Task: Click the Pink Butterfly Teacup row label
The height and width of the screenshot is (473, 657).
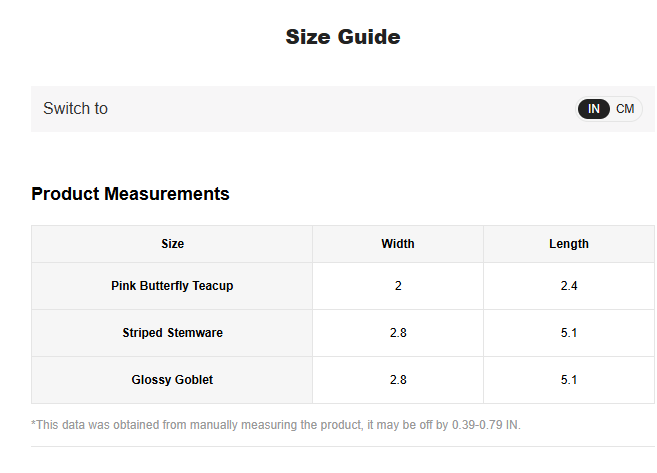Action: (172, 286)
